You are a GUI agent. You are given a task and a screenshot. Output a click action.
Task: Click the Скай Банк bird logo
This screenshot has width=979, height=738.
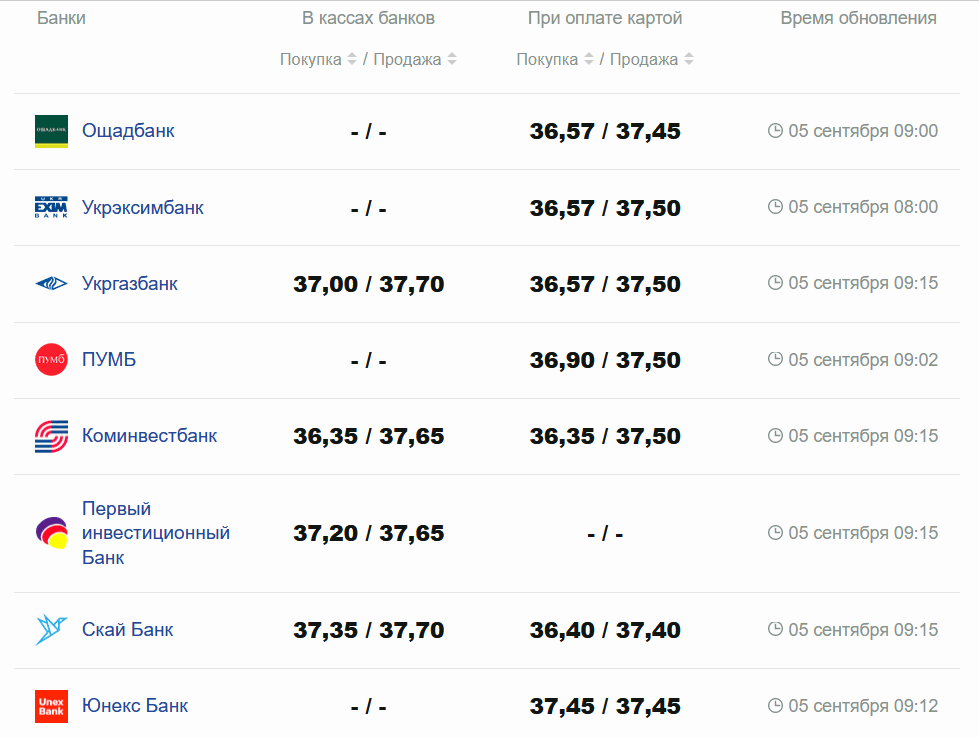(51, 630)
